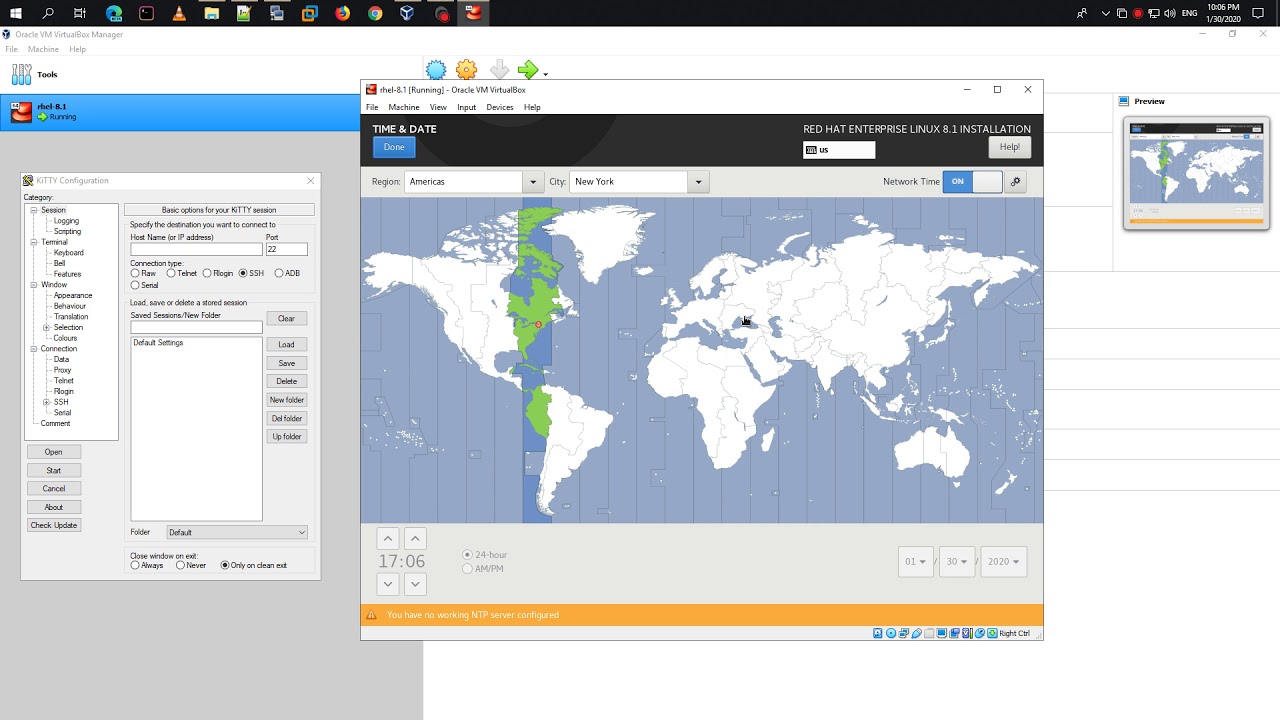The image size is (1280, 720).
Task: Click the hard disk activity status icon
Action: click(x=878, y=633)
